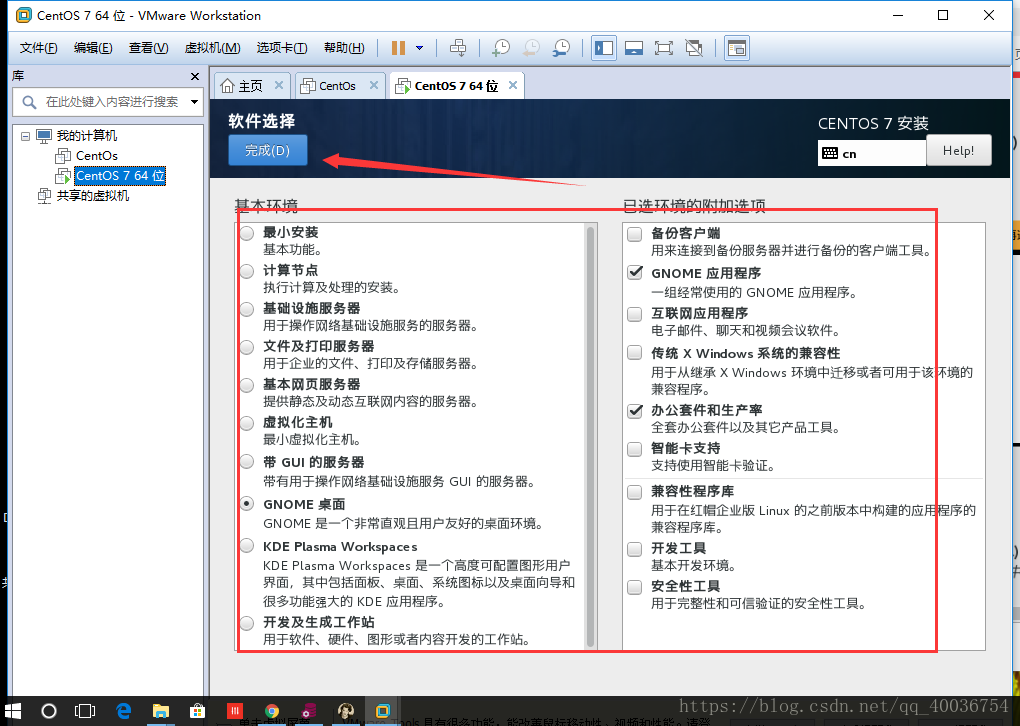Enable the 互联网应用程序 checkbox
The image size is (1020, 726).
[x=635, y=314]
